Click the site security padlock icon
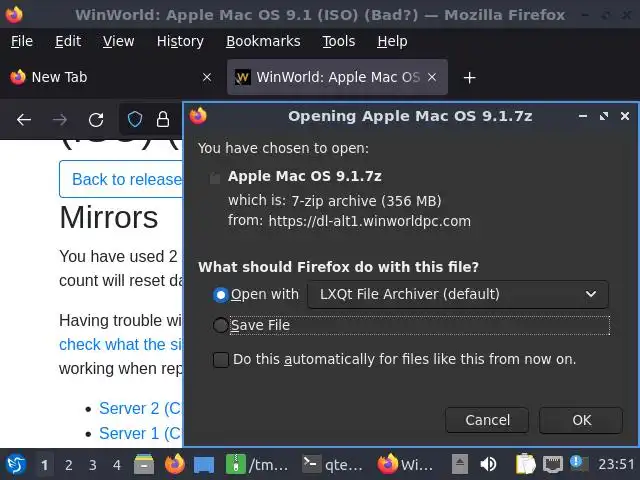Viewport: 640px width, 480px height. (x=163, y=120)
